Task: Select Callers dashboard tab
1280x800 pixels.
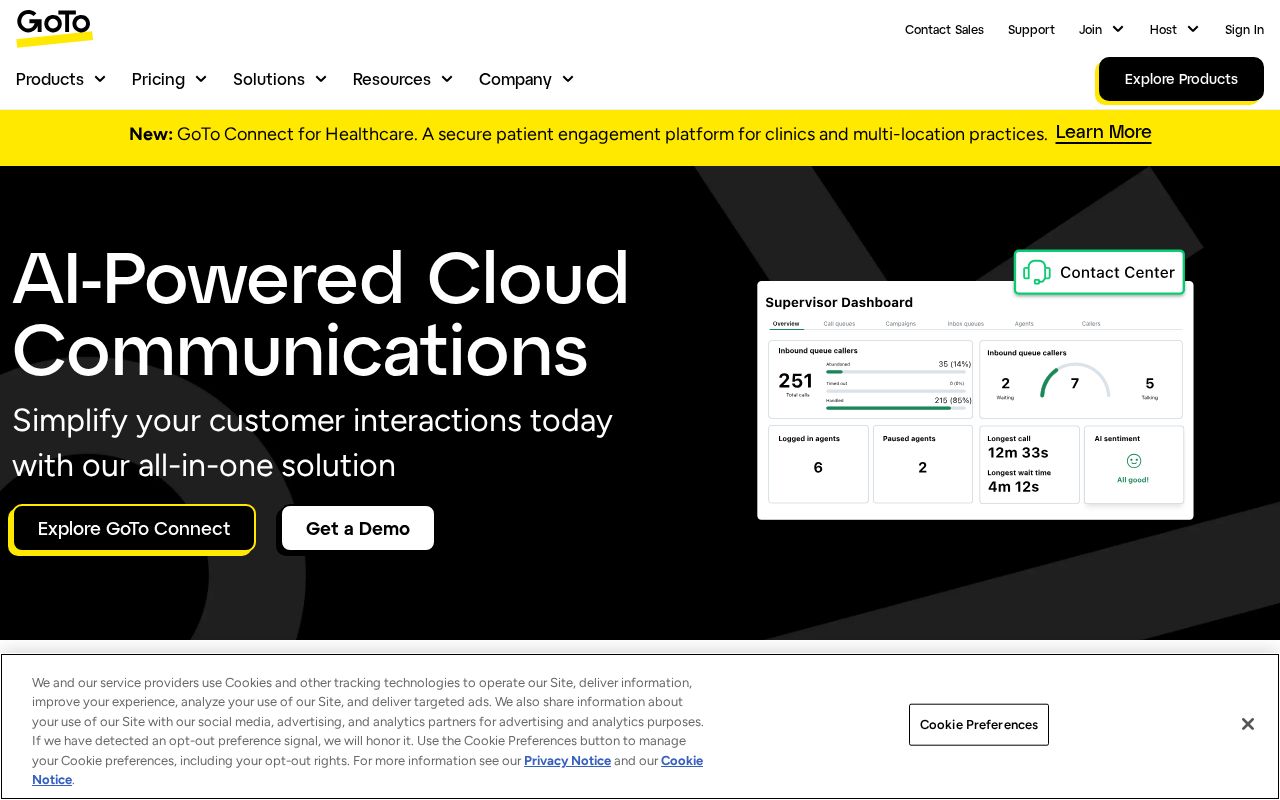Action: pyautogui.click(x=1091, y=324)
